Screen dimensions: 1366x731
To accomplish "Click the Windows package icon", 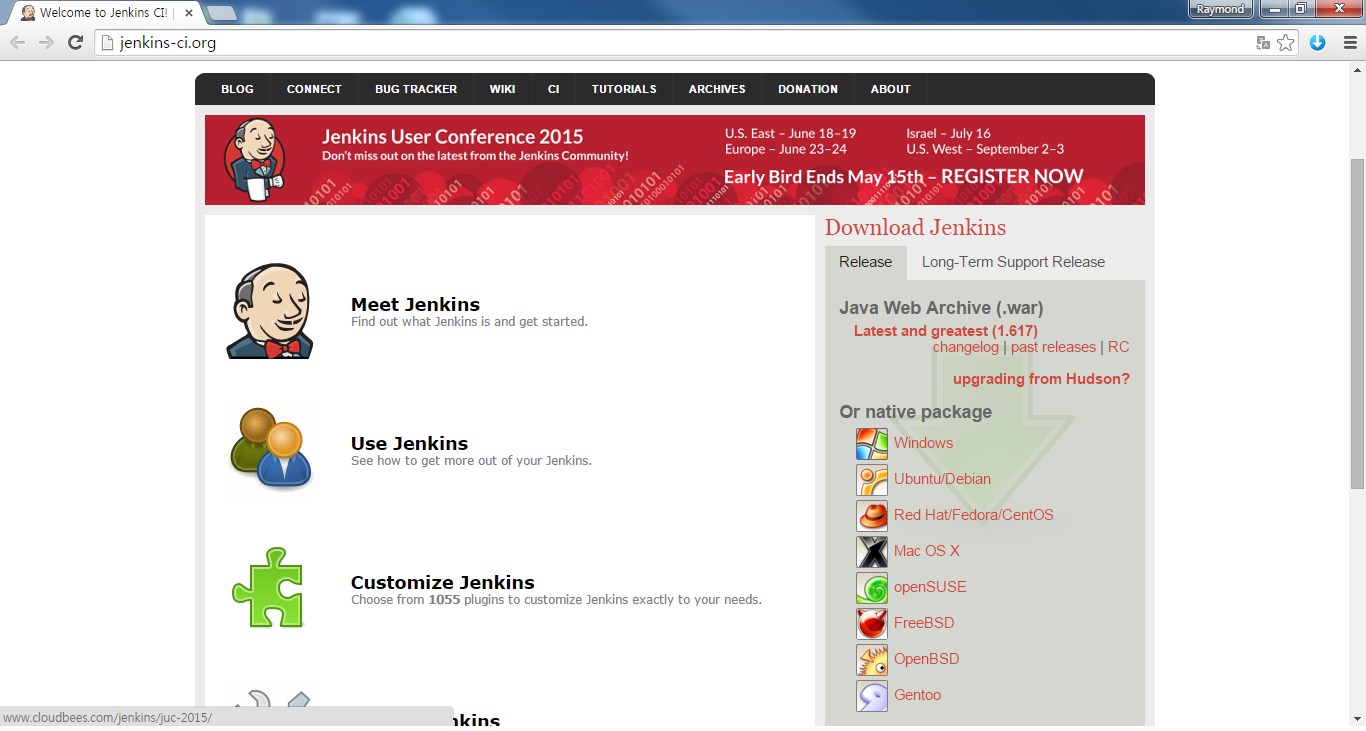I will (871, 444).
